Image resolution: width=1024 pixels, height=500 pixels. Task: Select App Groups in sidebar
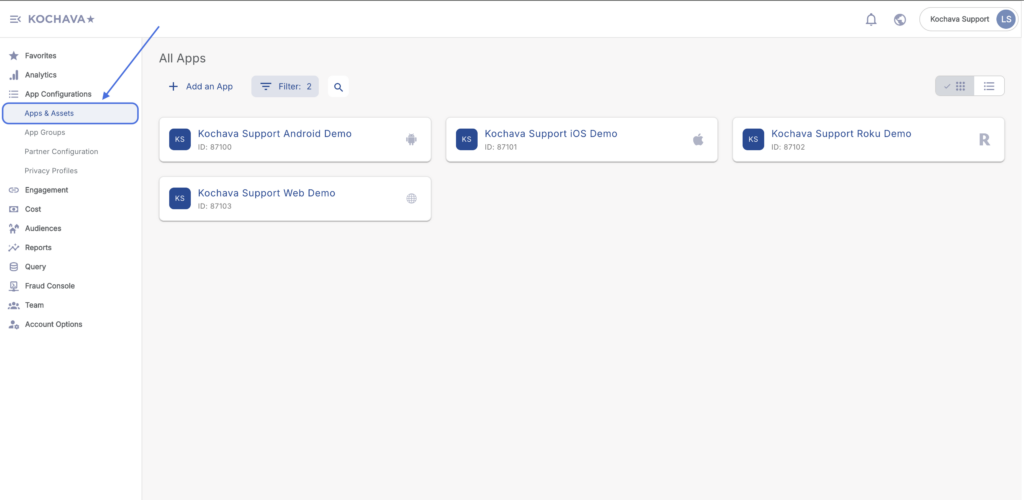coord(45,132)
